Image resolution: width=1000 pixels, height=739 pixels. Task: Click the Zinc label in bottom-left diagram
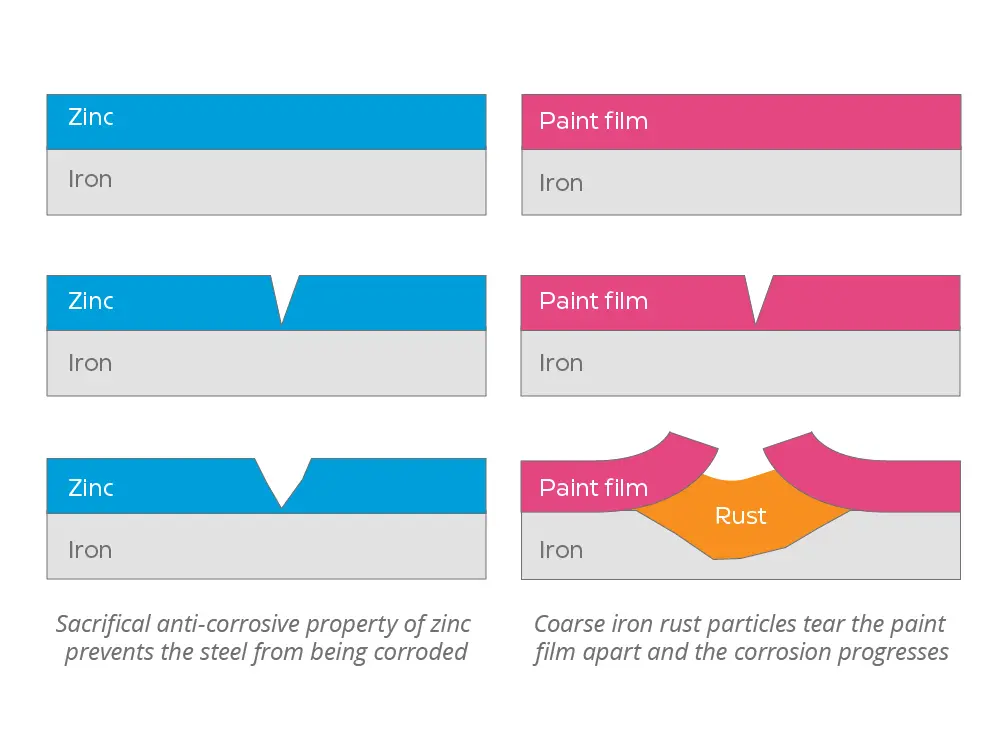point(91,488)
